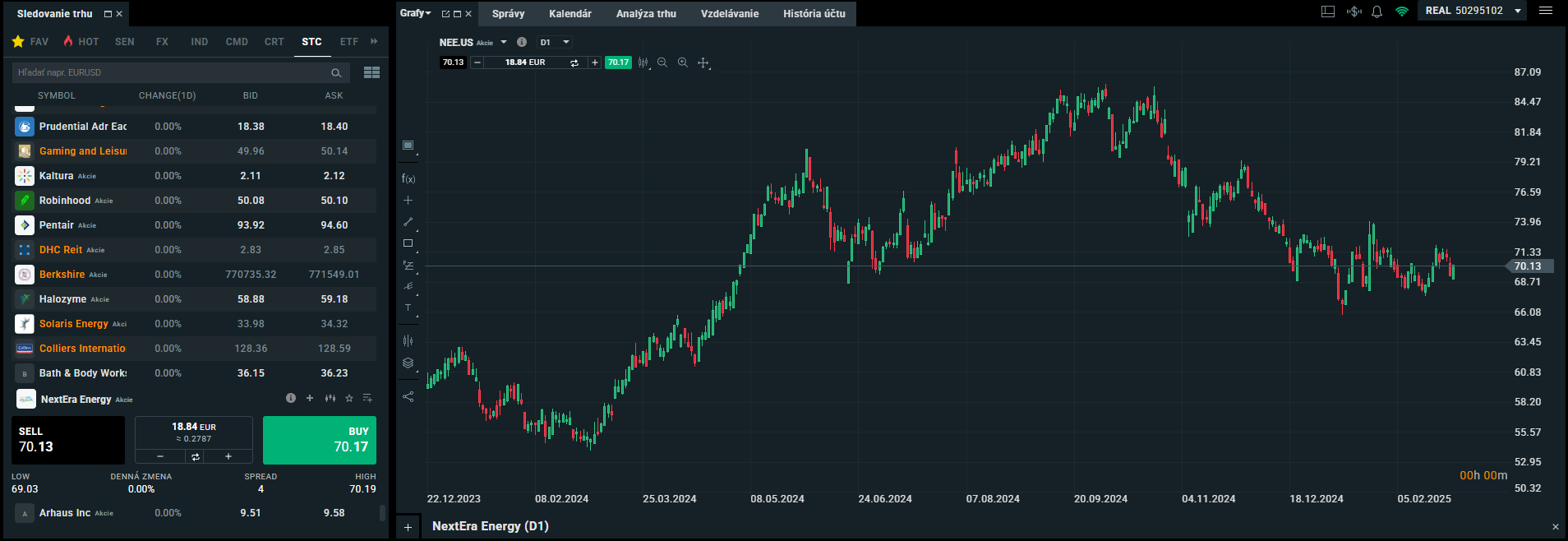Open the D1 timeframe dropdown
1568x541 pixels.
click(x=555, y=42)
